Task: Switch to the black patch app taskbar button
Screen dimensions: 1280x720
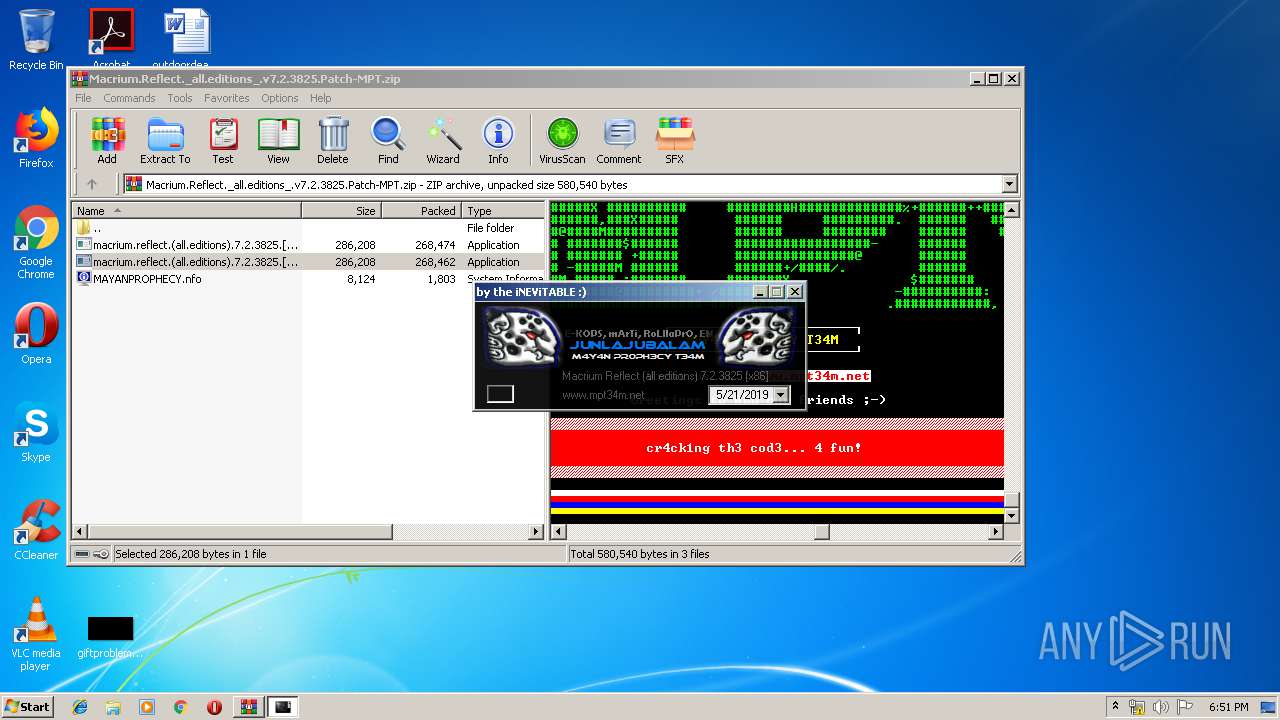Action: tap(284, 707)
